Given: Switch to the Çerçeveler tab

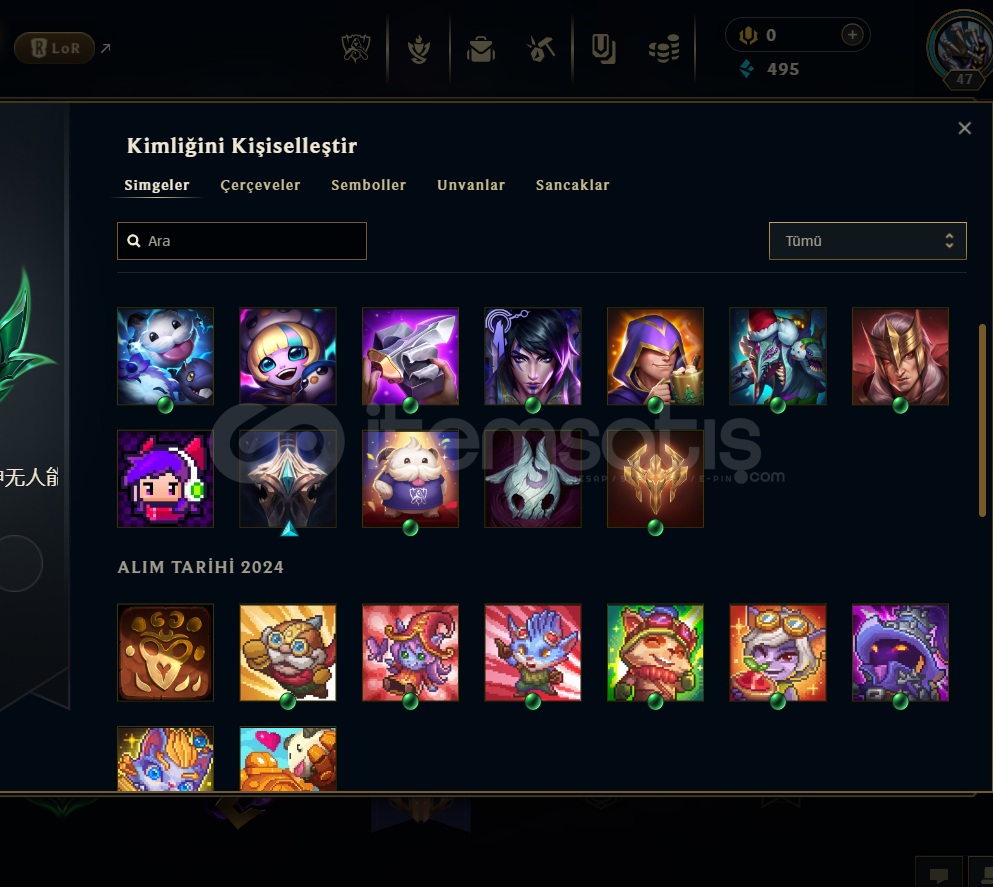Looking at the screenshot, I should tap(260, 185).
